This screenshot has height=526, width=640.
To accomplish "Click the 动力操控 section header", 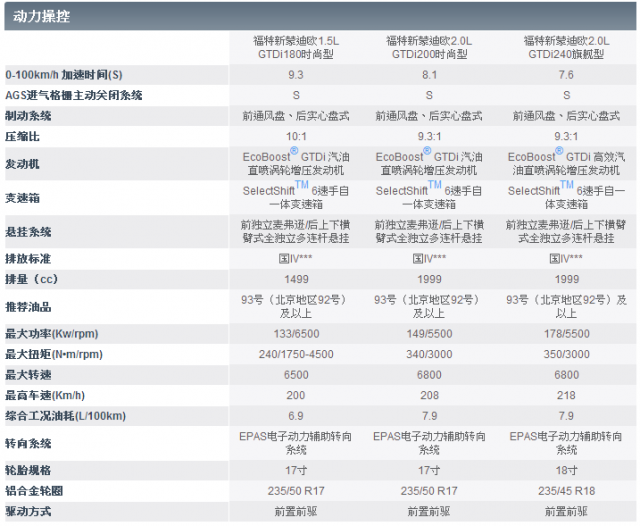I will click(x=320, y=16).
